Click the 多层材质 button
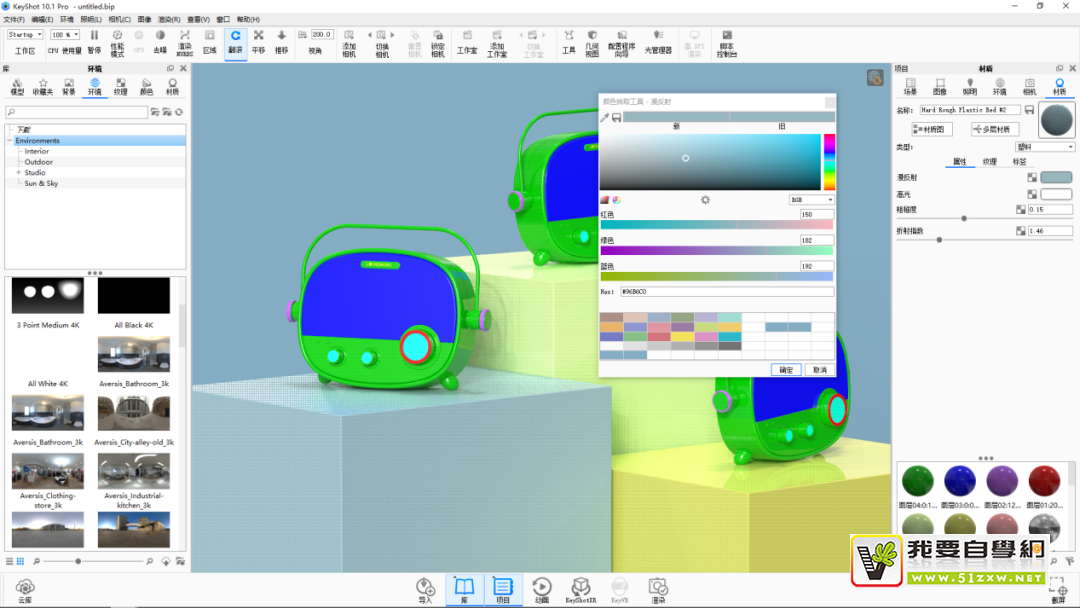This screenshot has width=1080, height=608. pos(995,129)
